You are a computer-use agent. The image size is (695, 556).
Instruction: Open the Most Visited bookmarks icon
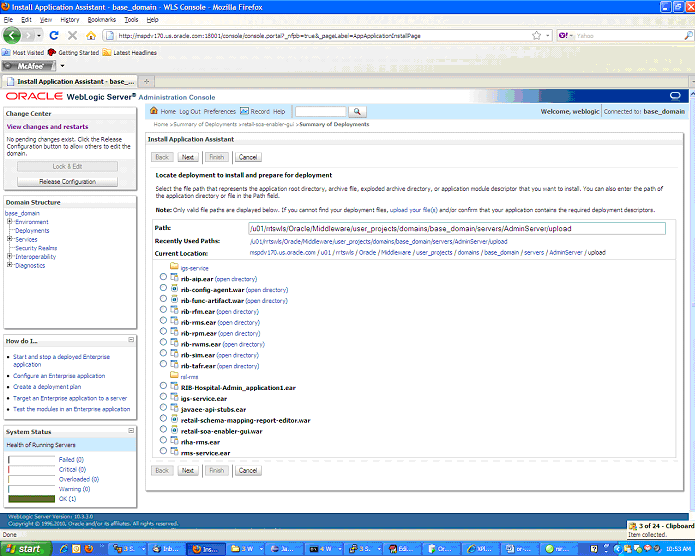pyautogui.click(x=6, y=52)
